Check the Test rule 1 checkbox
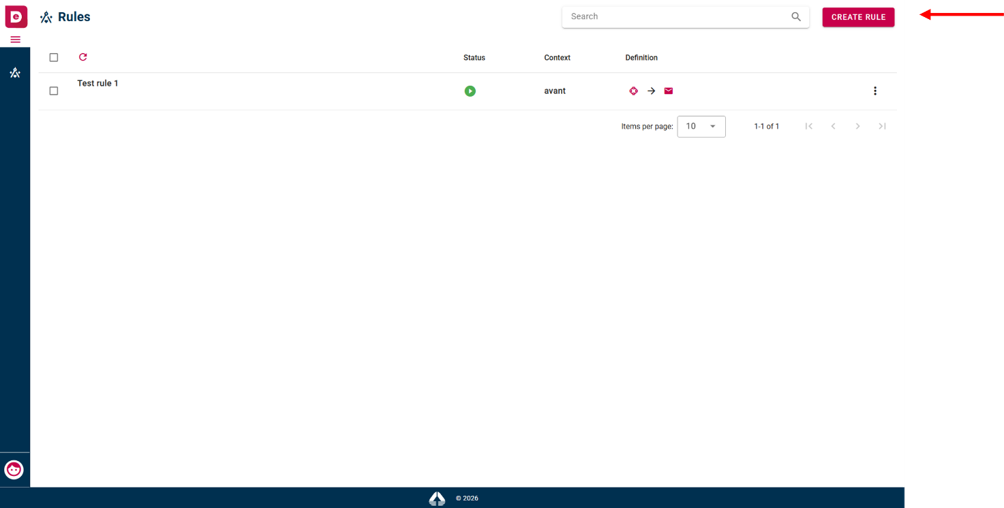This screenshot has width=1004, height=508. point(54,91)
